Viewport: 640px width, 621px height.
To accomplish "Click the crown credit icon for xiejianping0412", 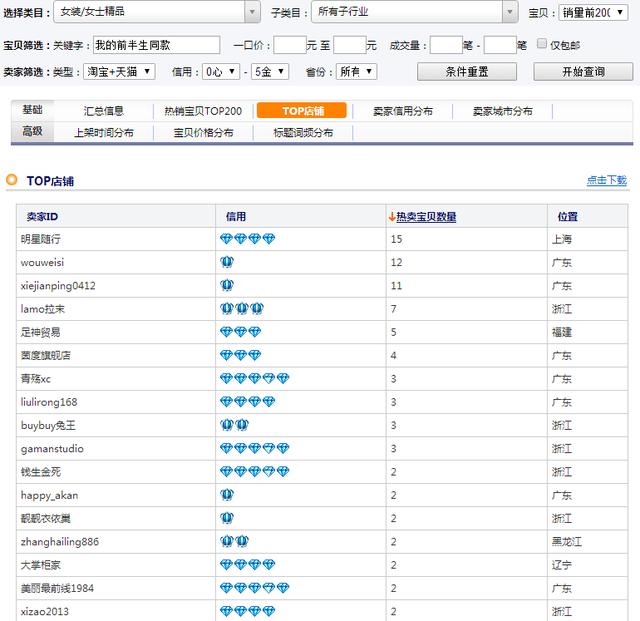I will pos(227,285).
